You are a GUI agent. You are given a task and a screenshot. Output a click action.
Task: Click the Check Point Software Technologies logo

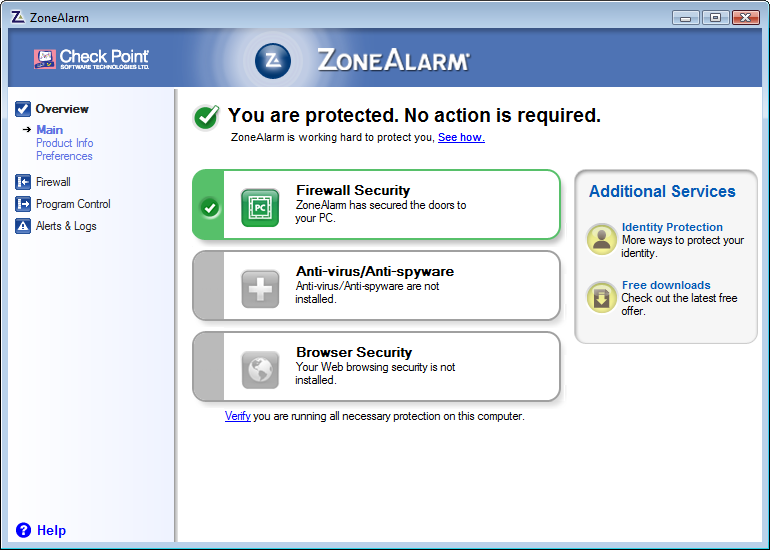pyautogui.click(x=91, y=59)
